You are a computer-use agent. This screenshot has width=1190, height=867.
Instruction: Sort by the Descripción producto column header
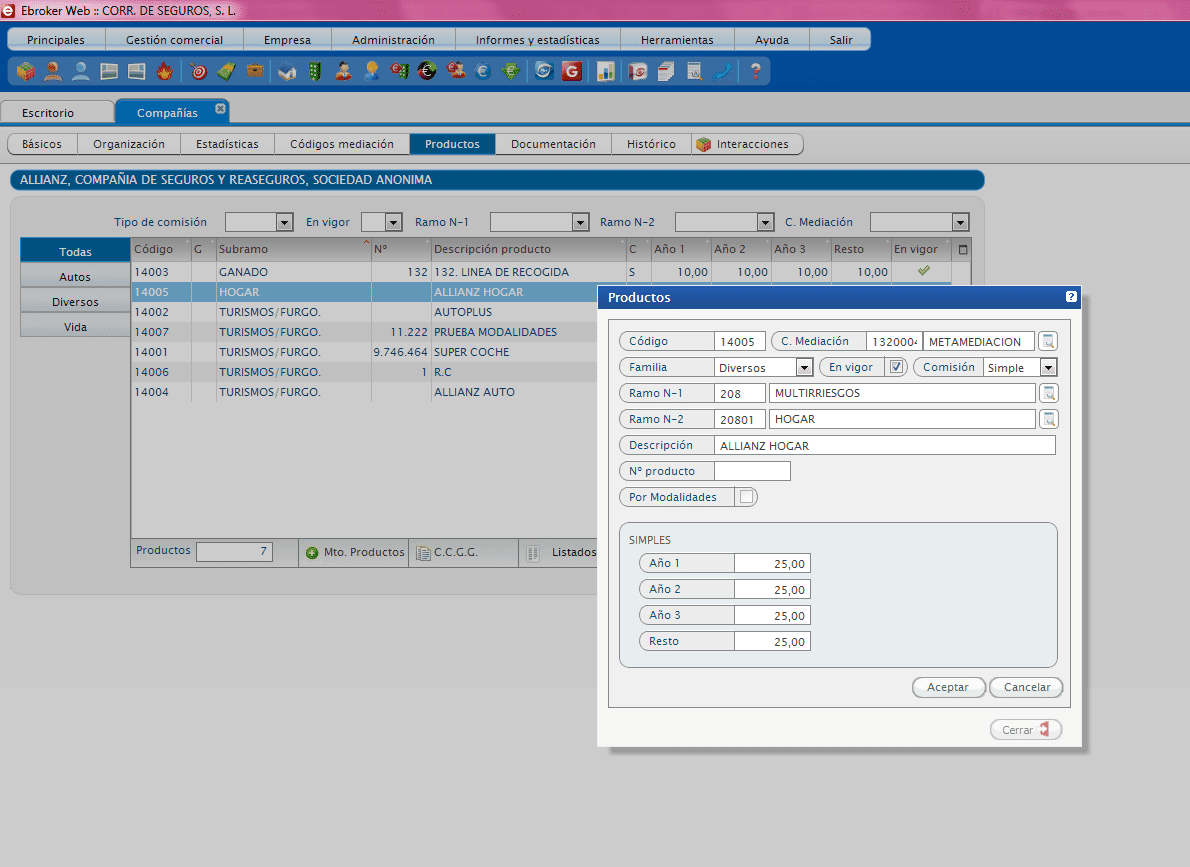tap(528, 249)
